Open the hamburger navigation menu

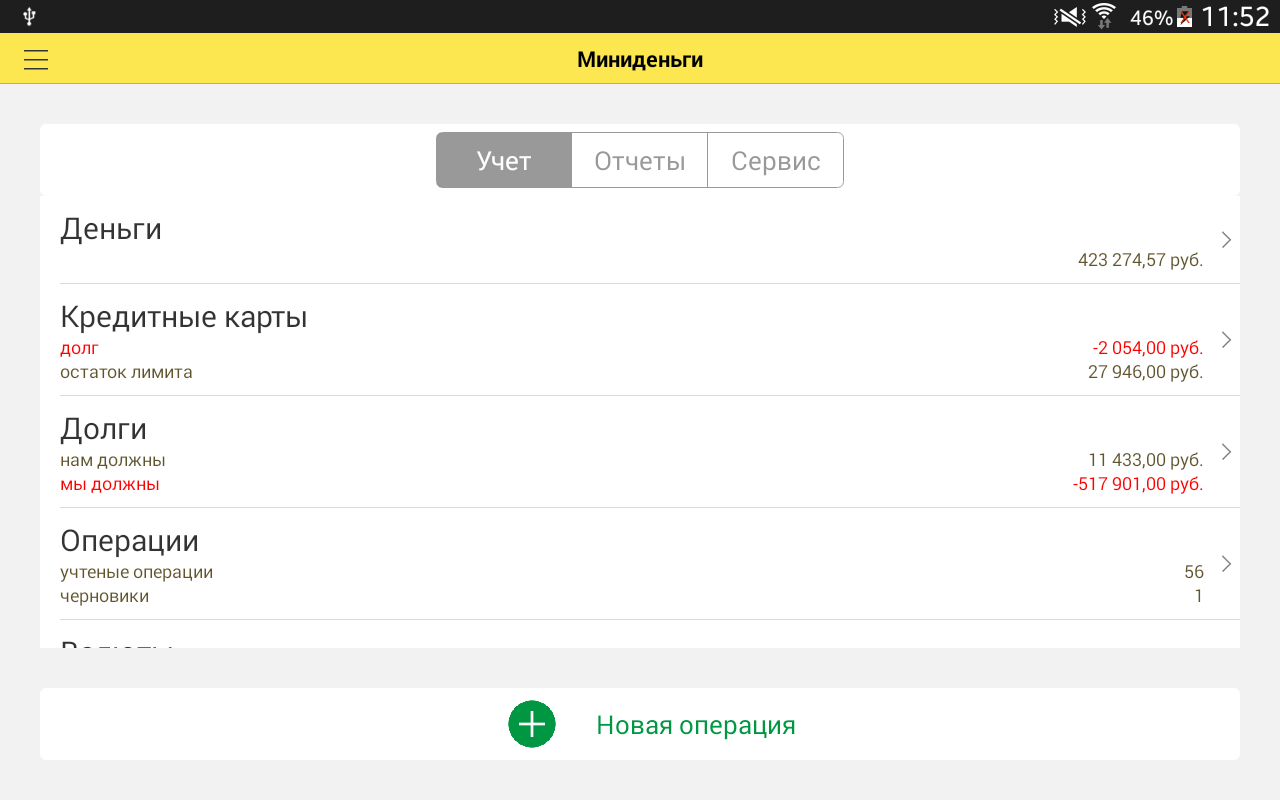pyautogui.click(x=36, y=60)
